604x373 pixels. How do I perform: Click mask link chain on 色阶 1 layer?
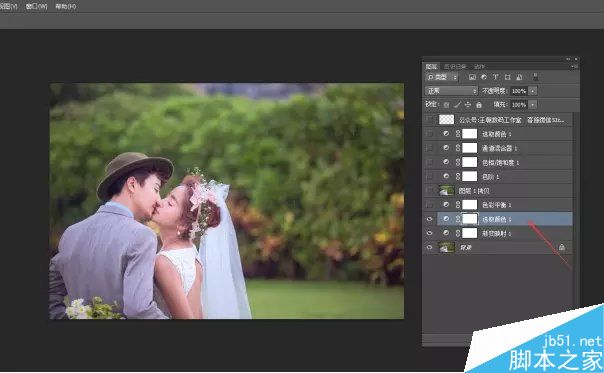click(x=458, y=176)
